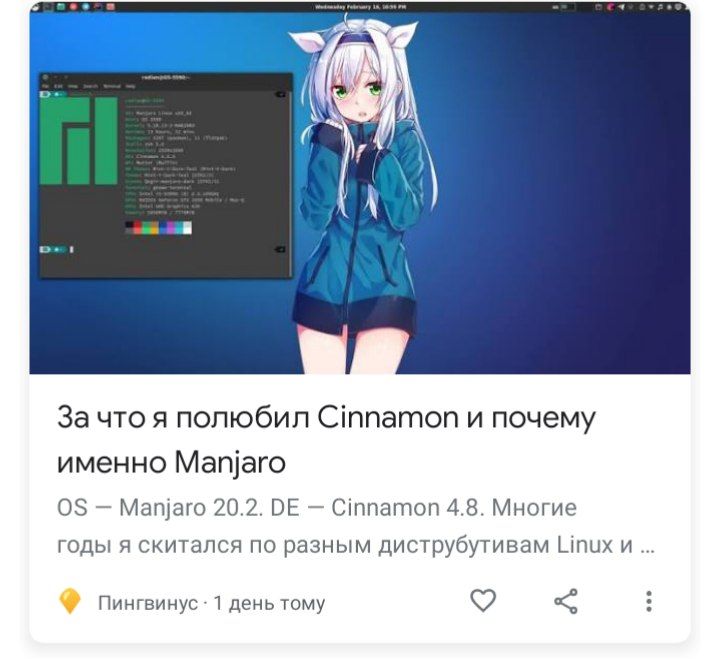Share the Manjaro Cinnamon article
The width and height of the screenshot is (720, 659).
point(566,601)
